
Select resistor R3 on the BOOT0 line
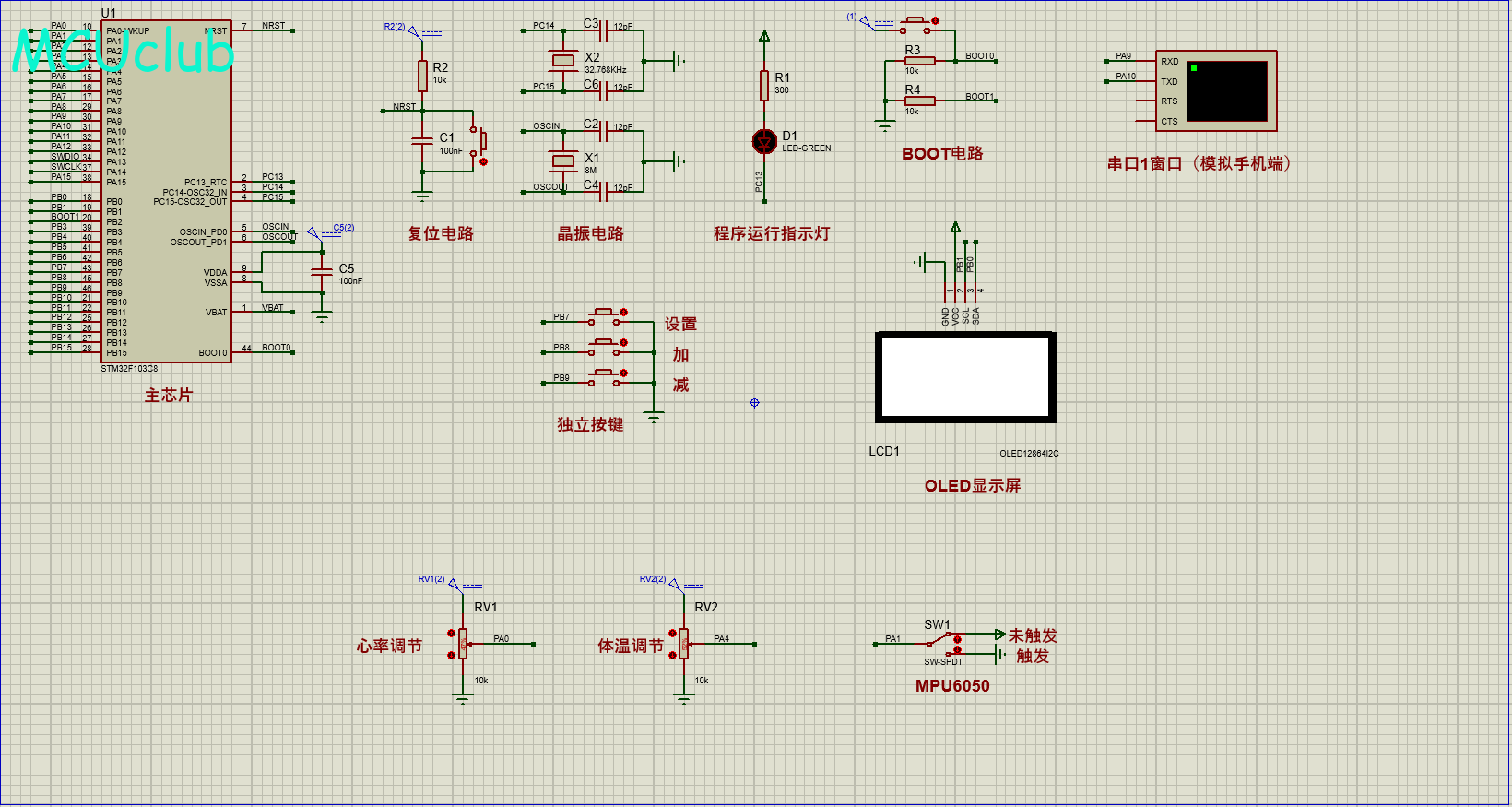(x=920, y=61)
